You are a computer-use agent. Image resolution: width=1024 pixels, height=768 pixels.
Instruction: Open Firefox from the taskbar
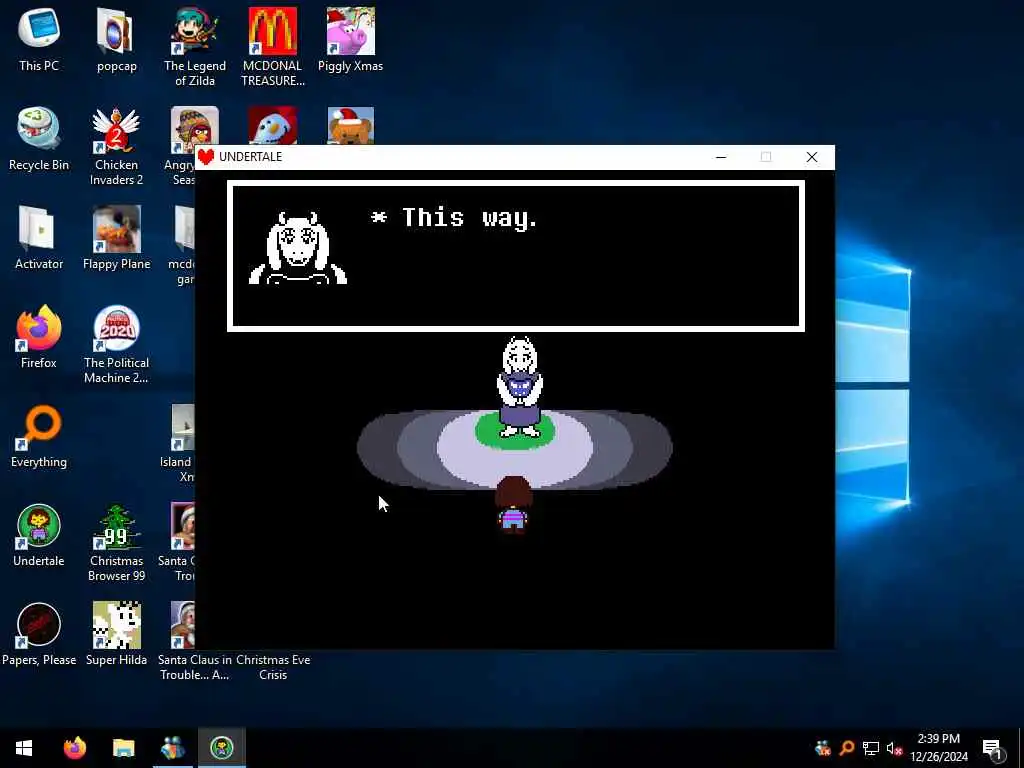[74, 748]
